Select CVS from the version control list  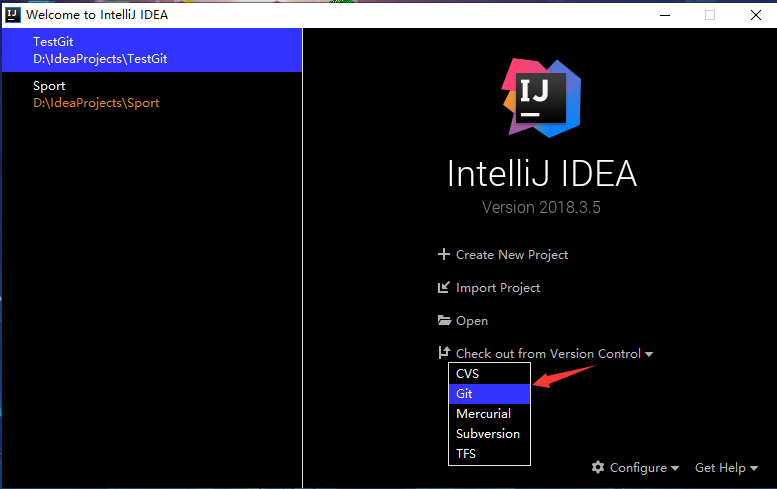[489, 374]
